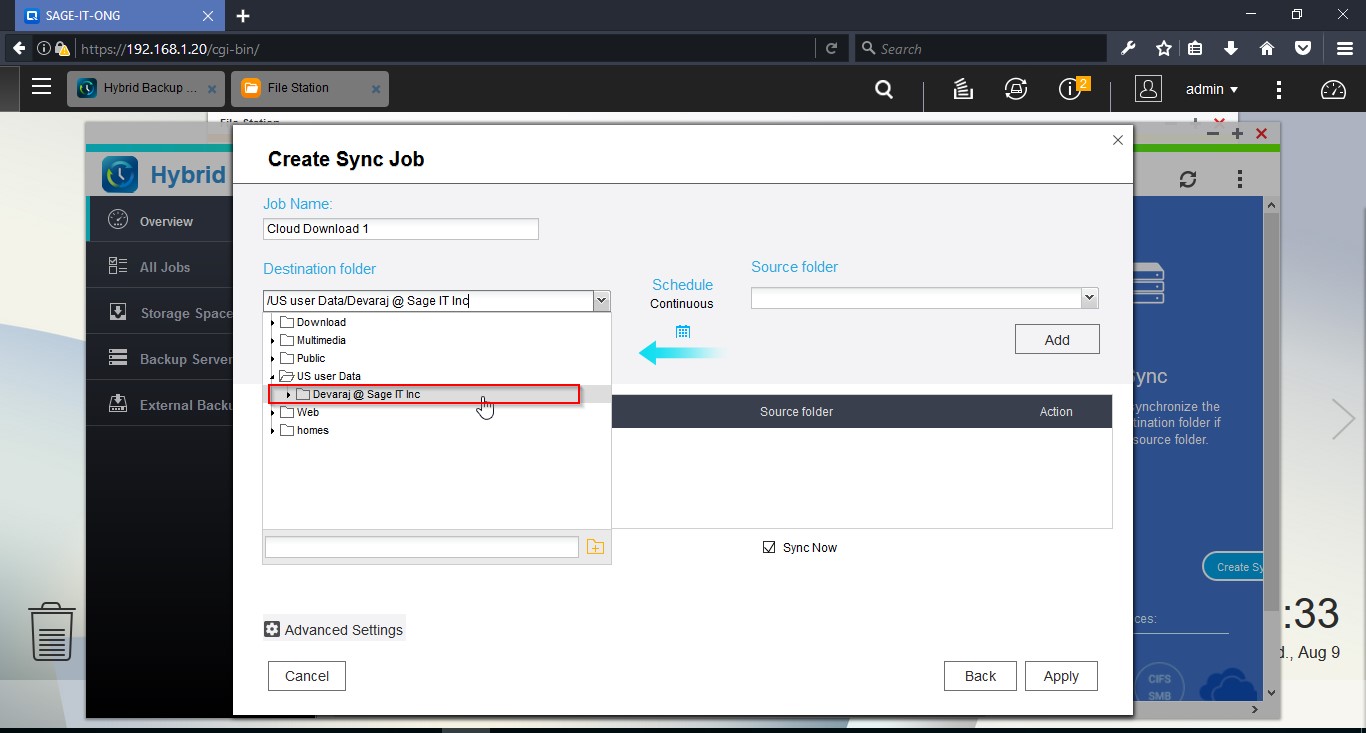The width and height of the screenshot is (1366, 733).
Task: Click the QTS search magnifier icon
Action: pyautogui.click(x=884, y=89)
